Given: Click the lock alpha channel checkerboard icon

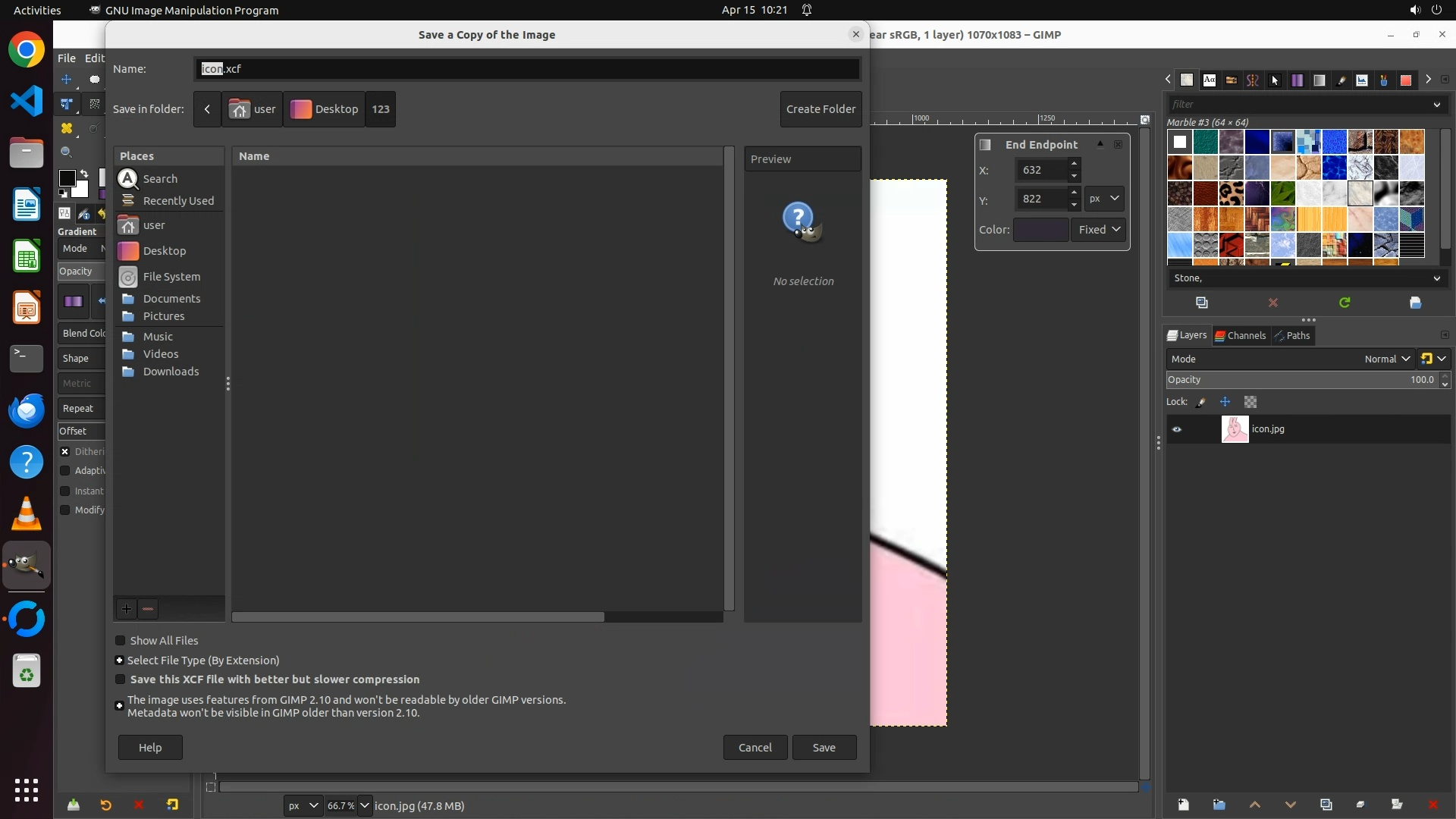Looking at the screenshot, I should [1250, 402].
